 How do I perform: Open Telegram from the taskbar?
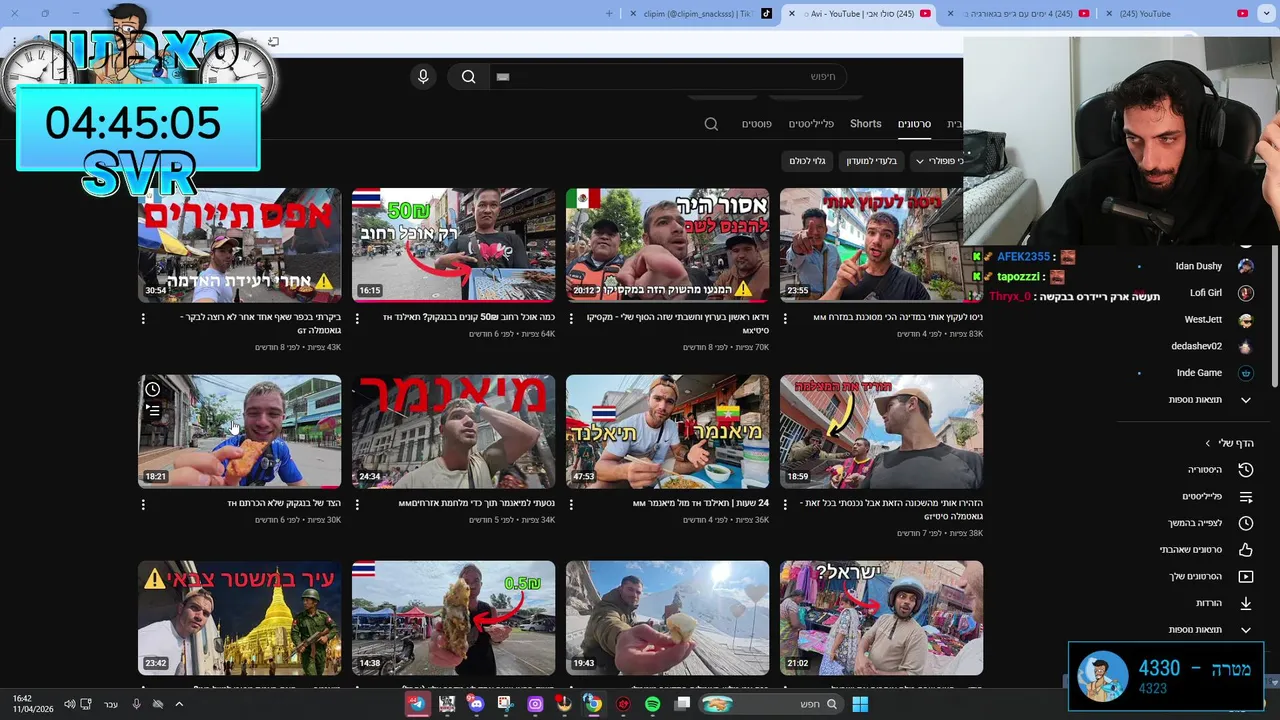pyautogui.click(x=417, y=704)
